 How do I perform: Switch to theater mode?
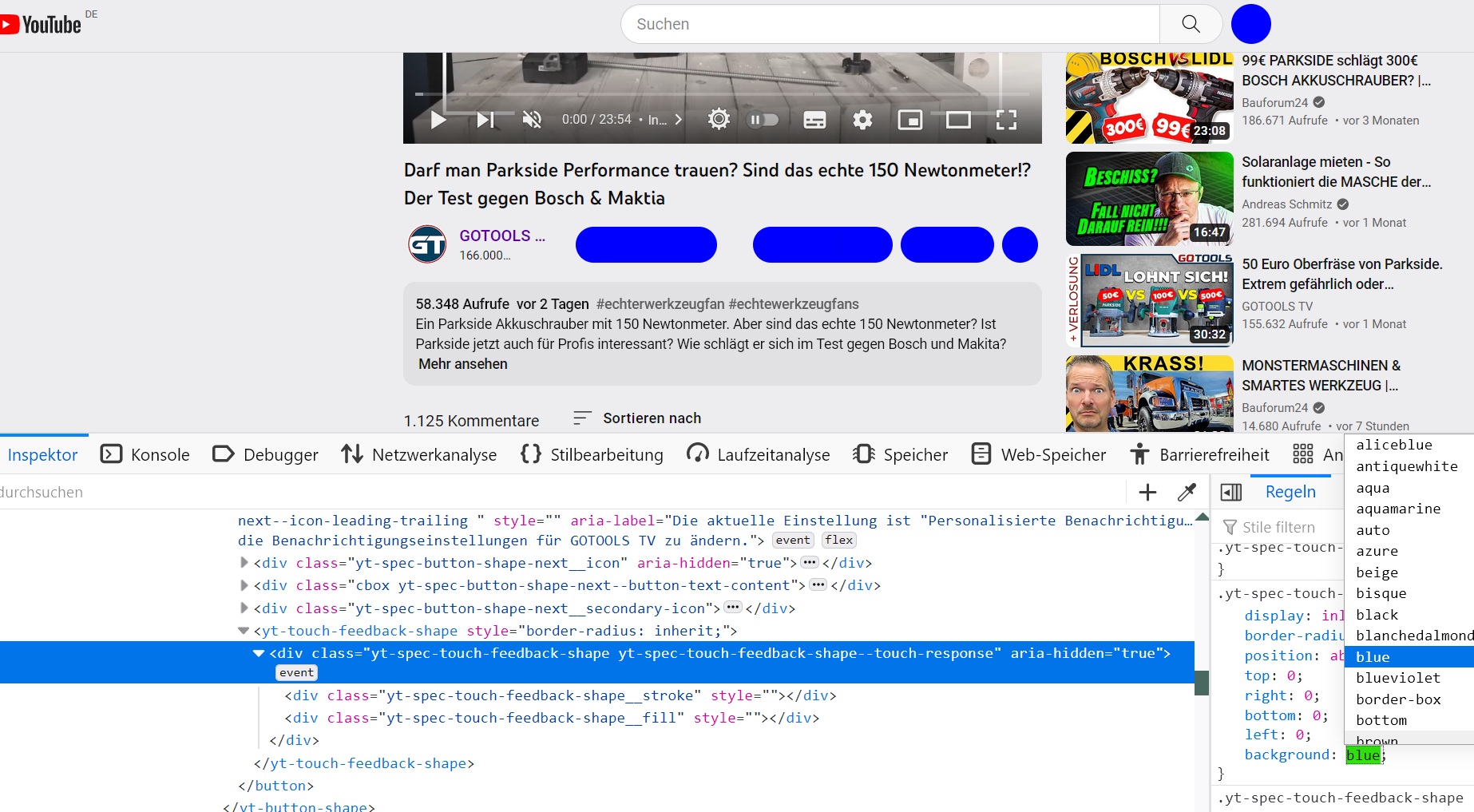[958, 120]
